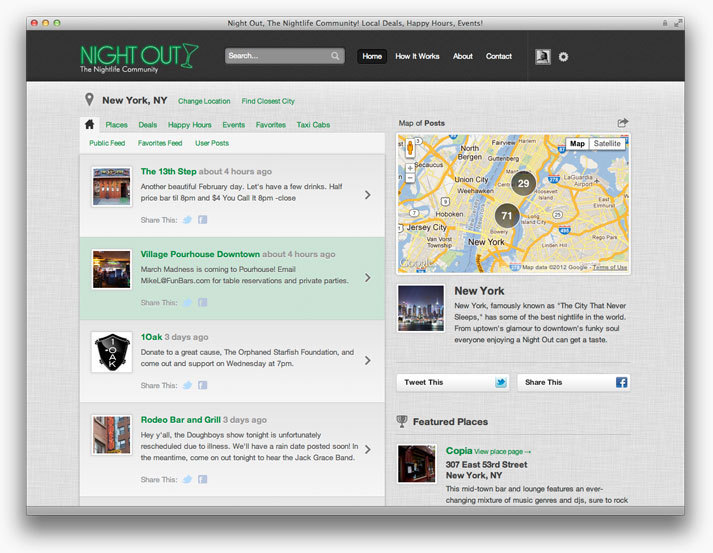Viewport: 713px width, 553px height.
Task: Open the Home nav item
Action: click(x=372, y=56)
